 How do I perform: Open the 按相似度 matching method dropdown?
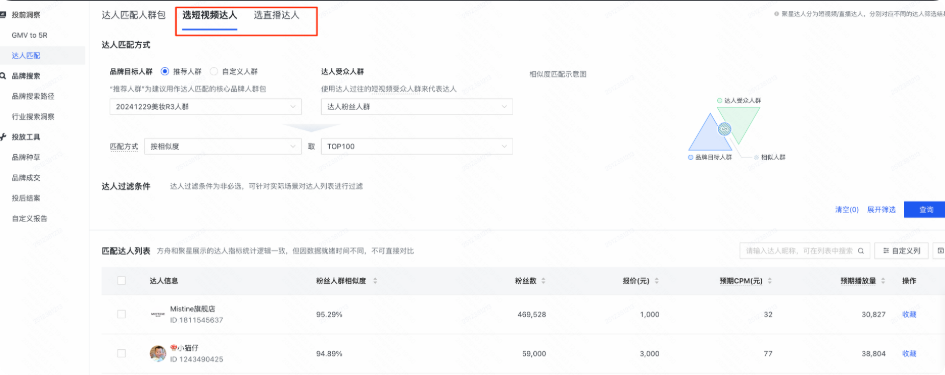tap(222, 147)
